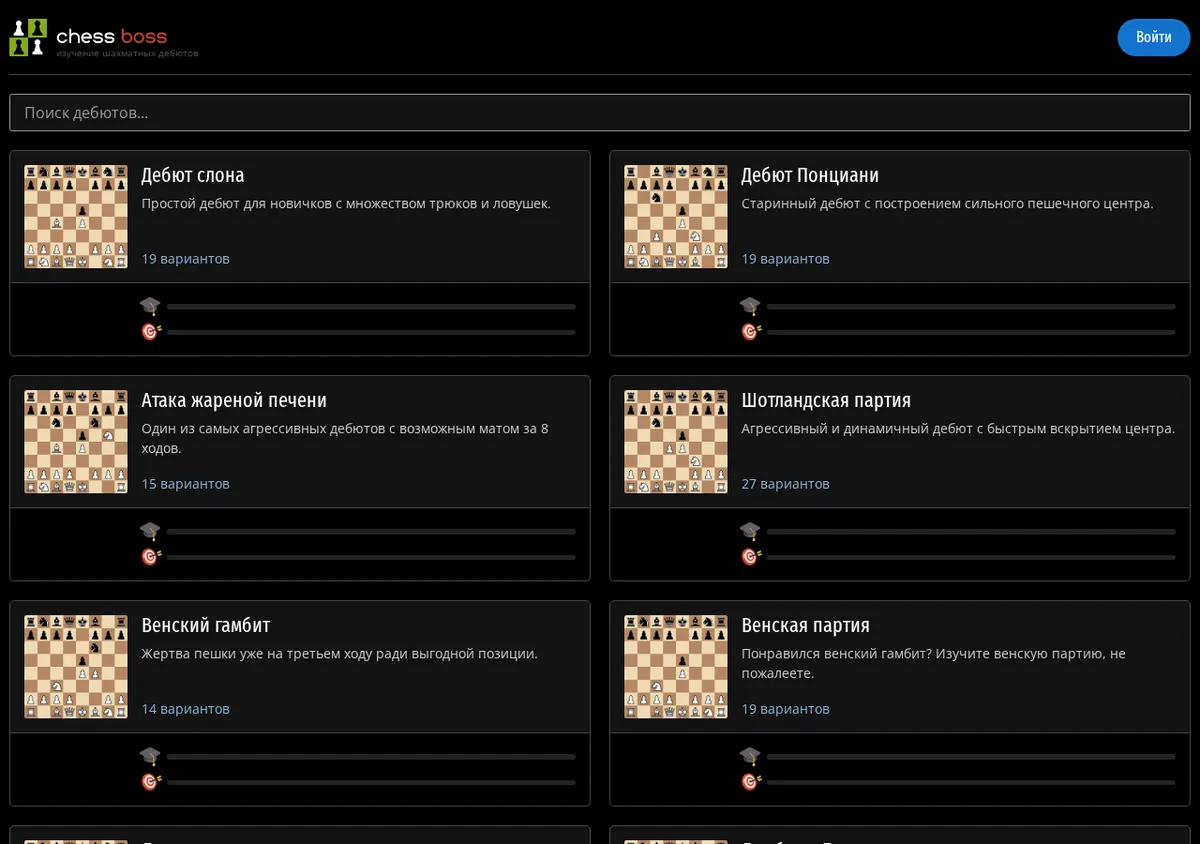Screen dimensions: 1200x844
Task: Open the Дебют Понциани title link
Action: tap(810, 175)
